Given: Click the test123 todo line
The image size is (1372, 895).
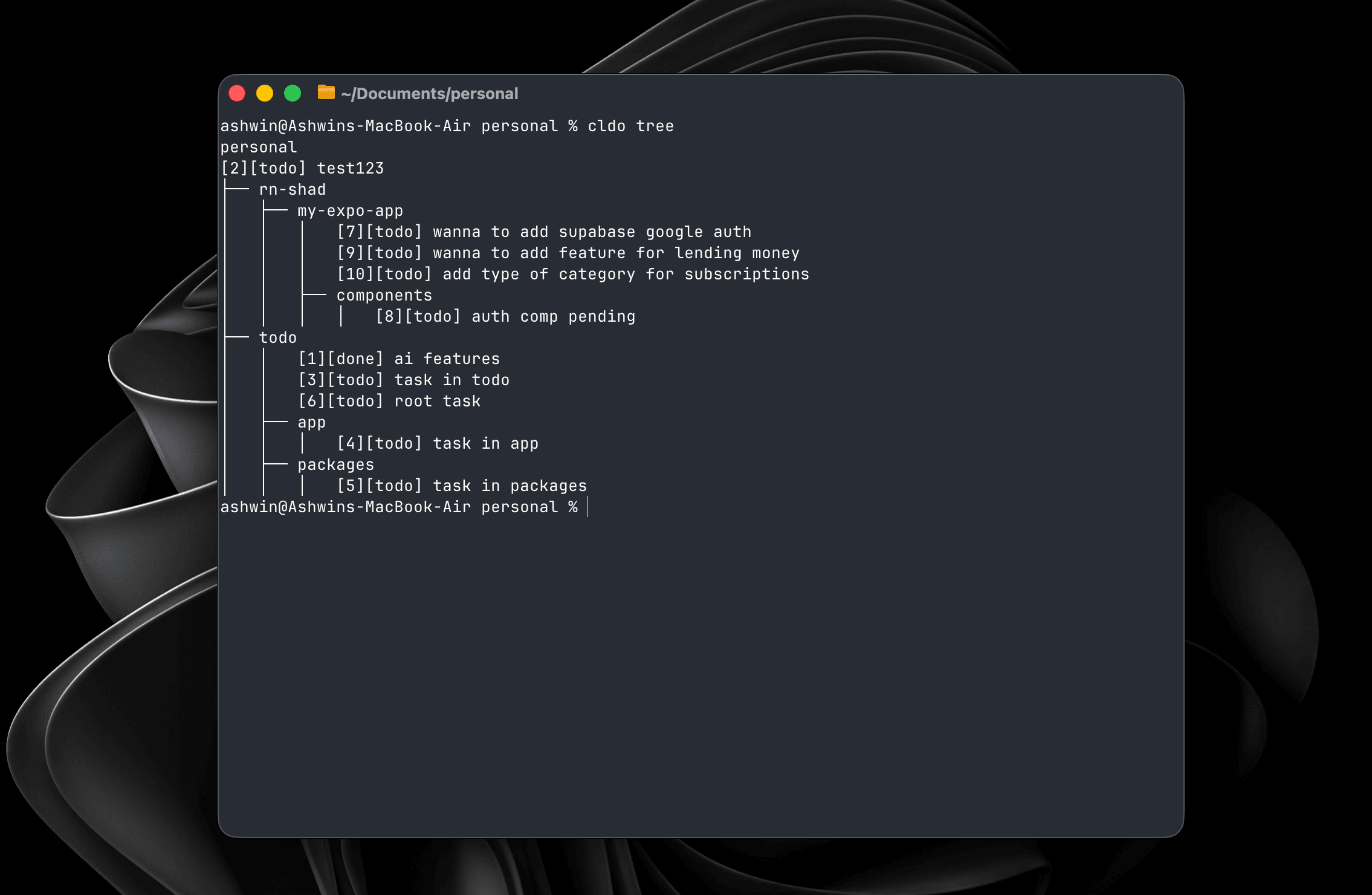Looking at the screenshot, I should click(302, 169).
